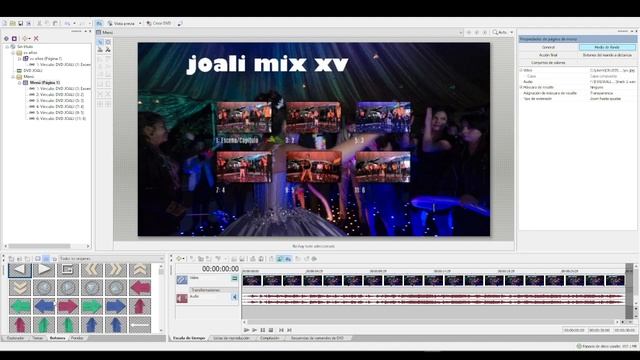This screenshot has width=640, height=360.
Task: Collapse the Máscara de resalte property group
Action: pyautogui.click(x=521, y=87)
